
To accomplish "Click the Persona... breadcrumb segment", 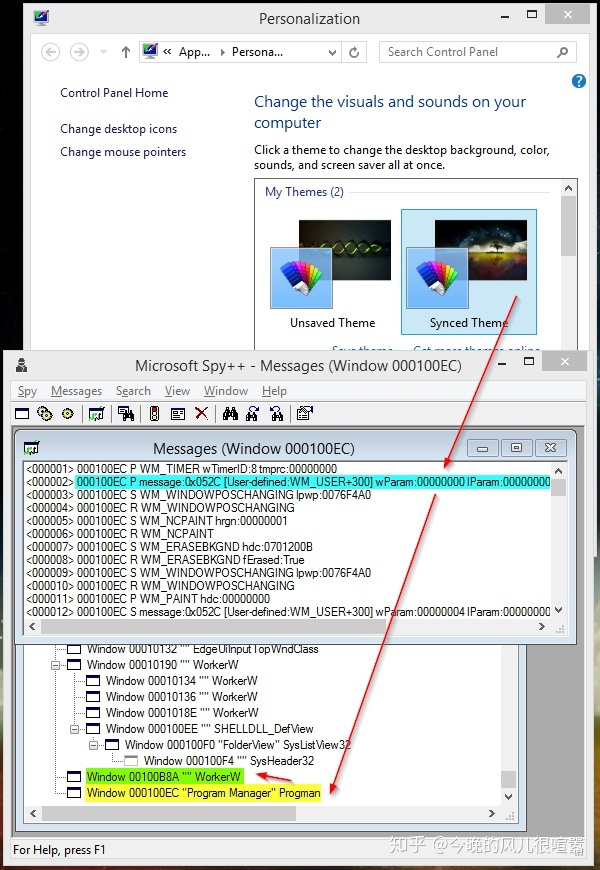I will click(258, 52).
